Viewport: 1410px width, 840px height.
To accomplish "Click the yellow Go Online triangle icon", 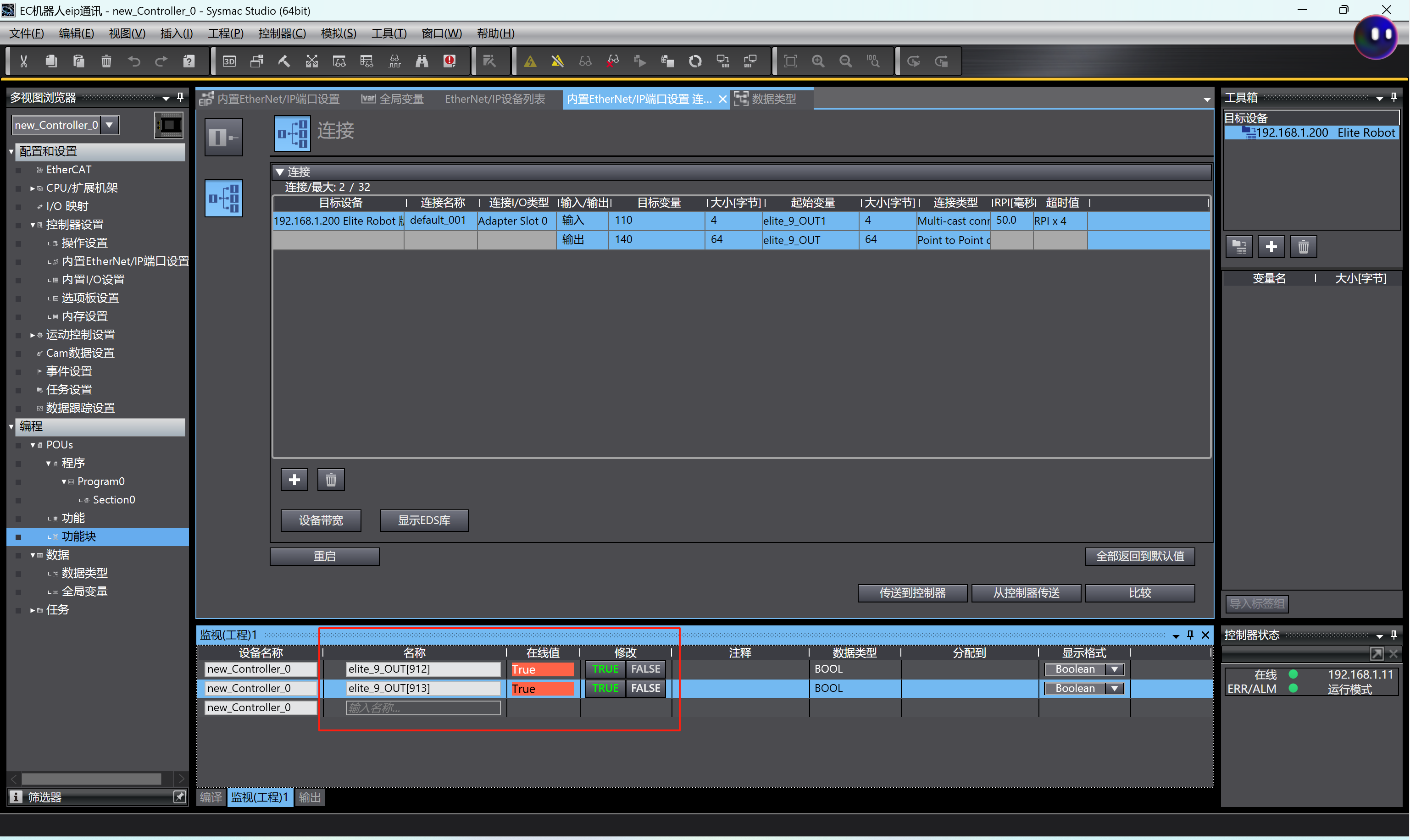I will (530, 61).
